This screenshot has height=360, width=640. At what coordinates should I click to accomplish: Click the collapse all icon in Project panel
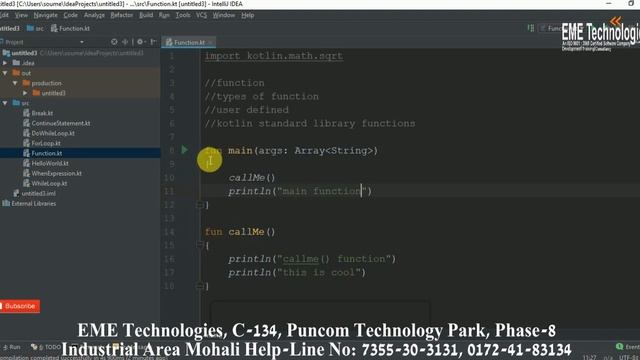(x=125, y=42)
